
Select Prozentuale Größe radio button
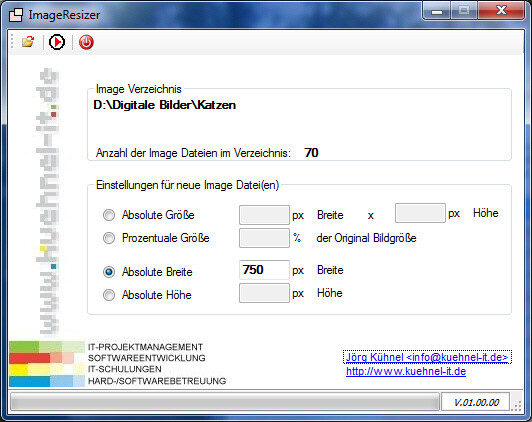pyautogui.click(x=109, y=238)
